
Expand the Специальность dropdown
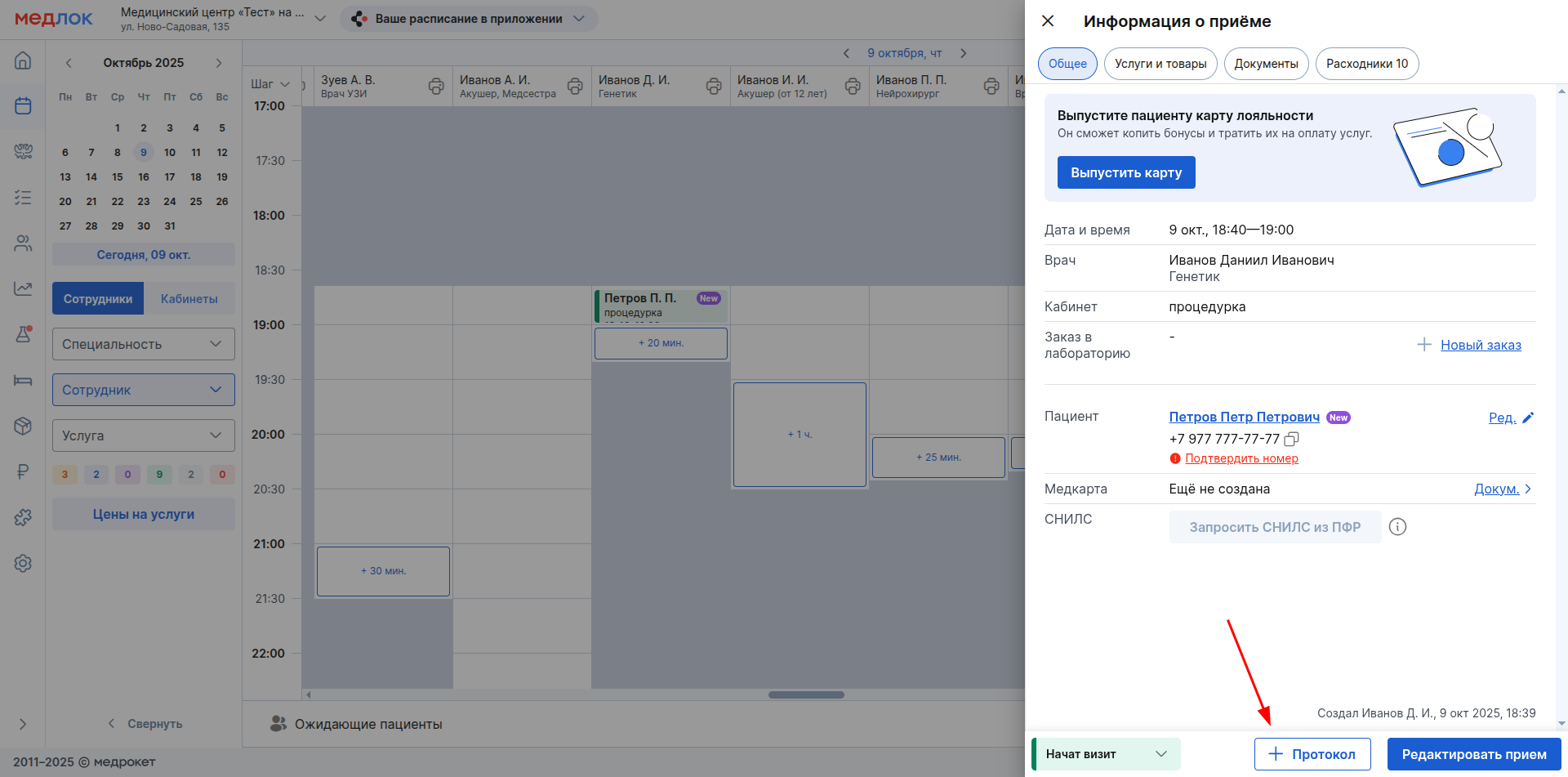pos(144,344)
